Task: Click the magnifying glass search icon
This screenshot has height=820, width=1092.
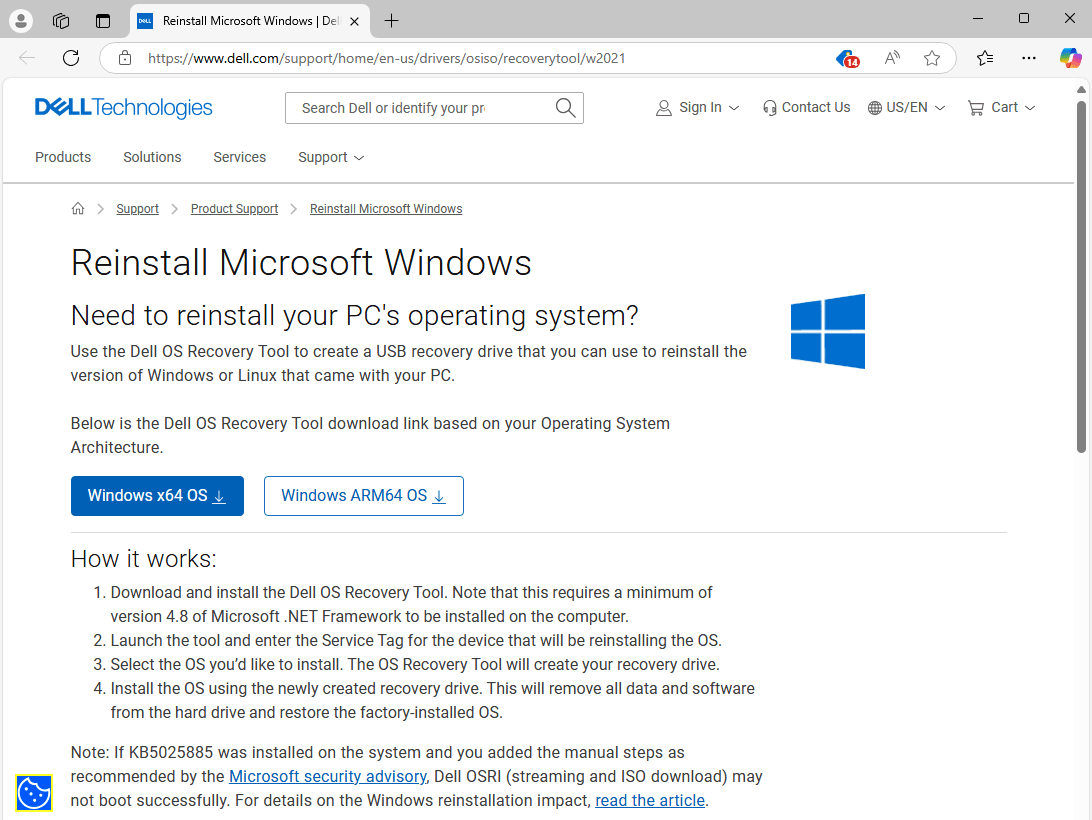Action: point(566,108)
